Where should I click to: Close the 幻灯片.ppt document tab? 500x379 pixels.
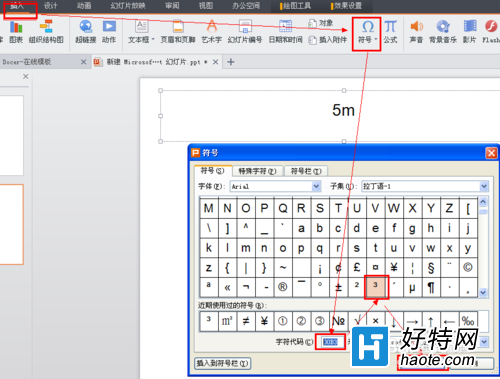pyautogui.click(x=216, y=62)
